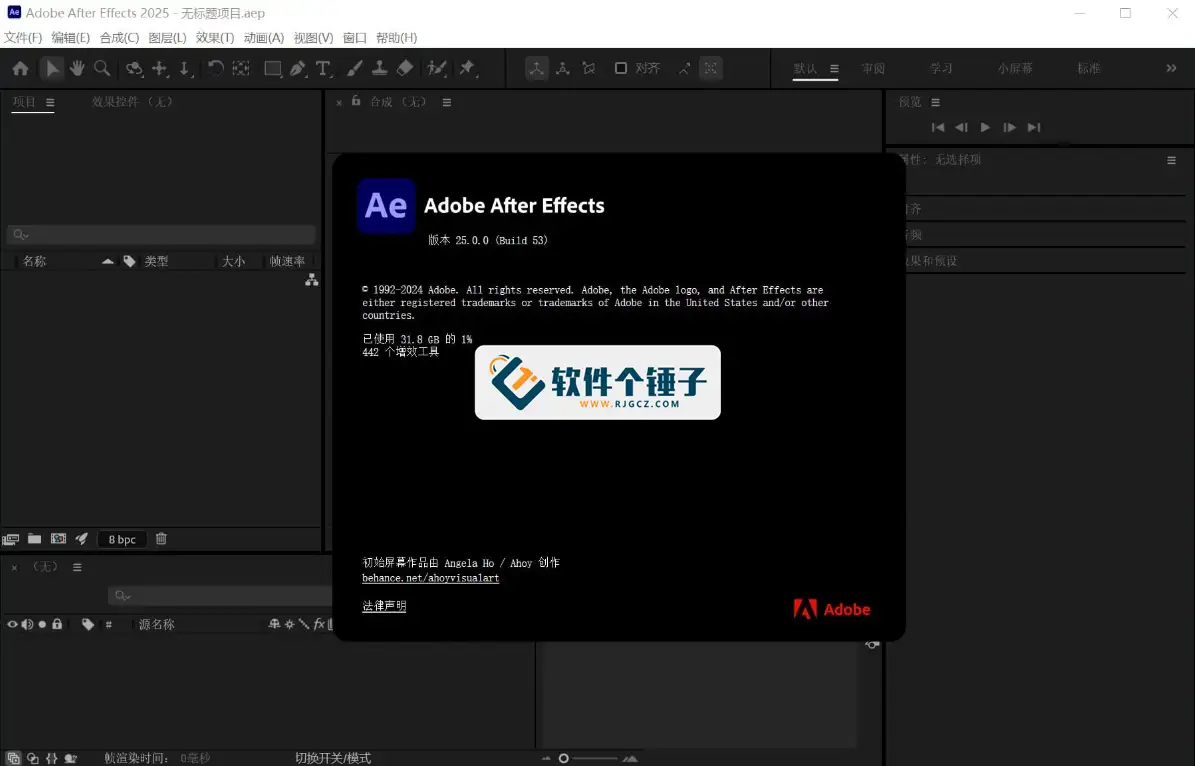The width and height of the screenshot is (1195, 766).
Task: Select the Puppet Pin tool
Action: point(467,69)
